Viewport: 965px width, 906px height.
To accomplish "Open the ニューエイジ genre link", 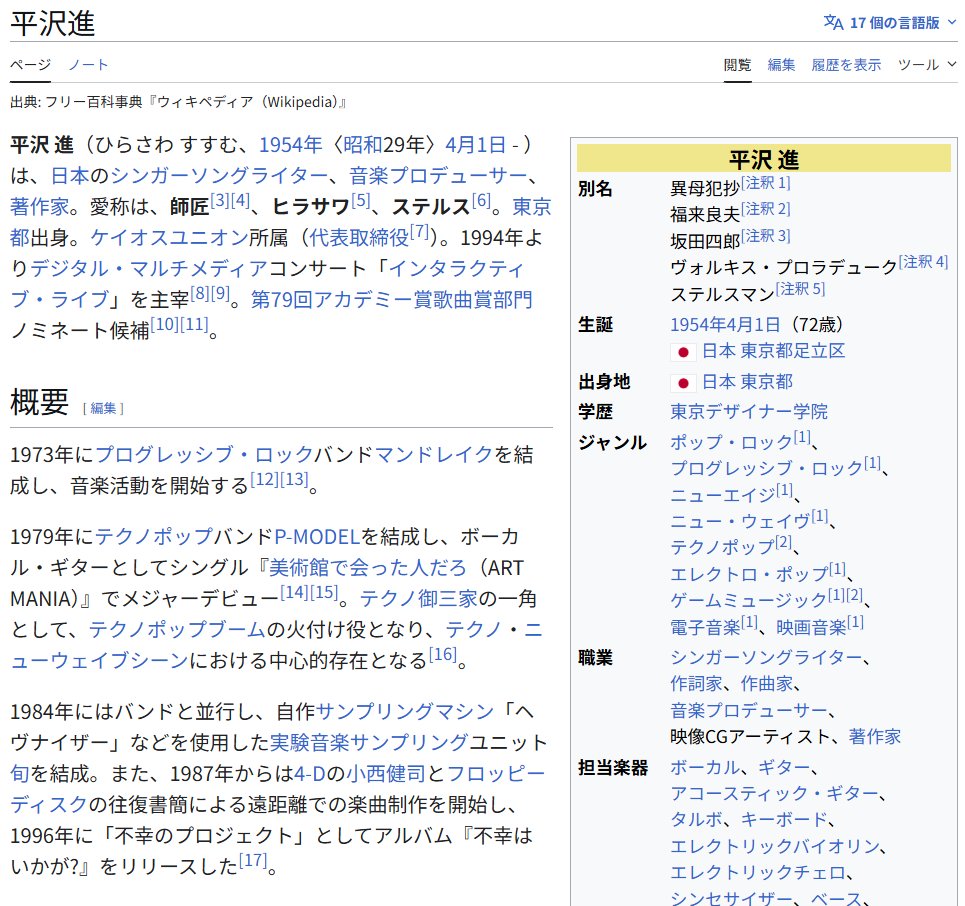I will pyautogui.click(x=723, y=495).
